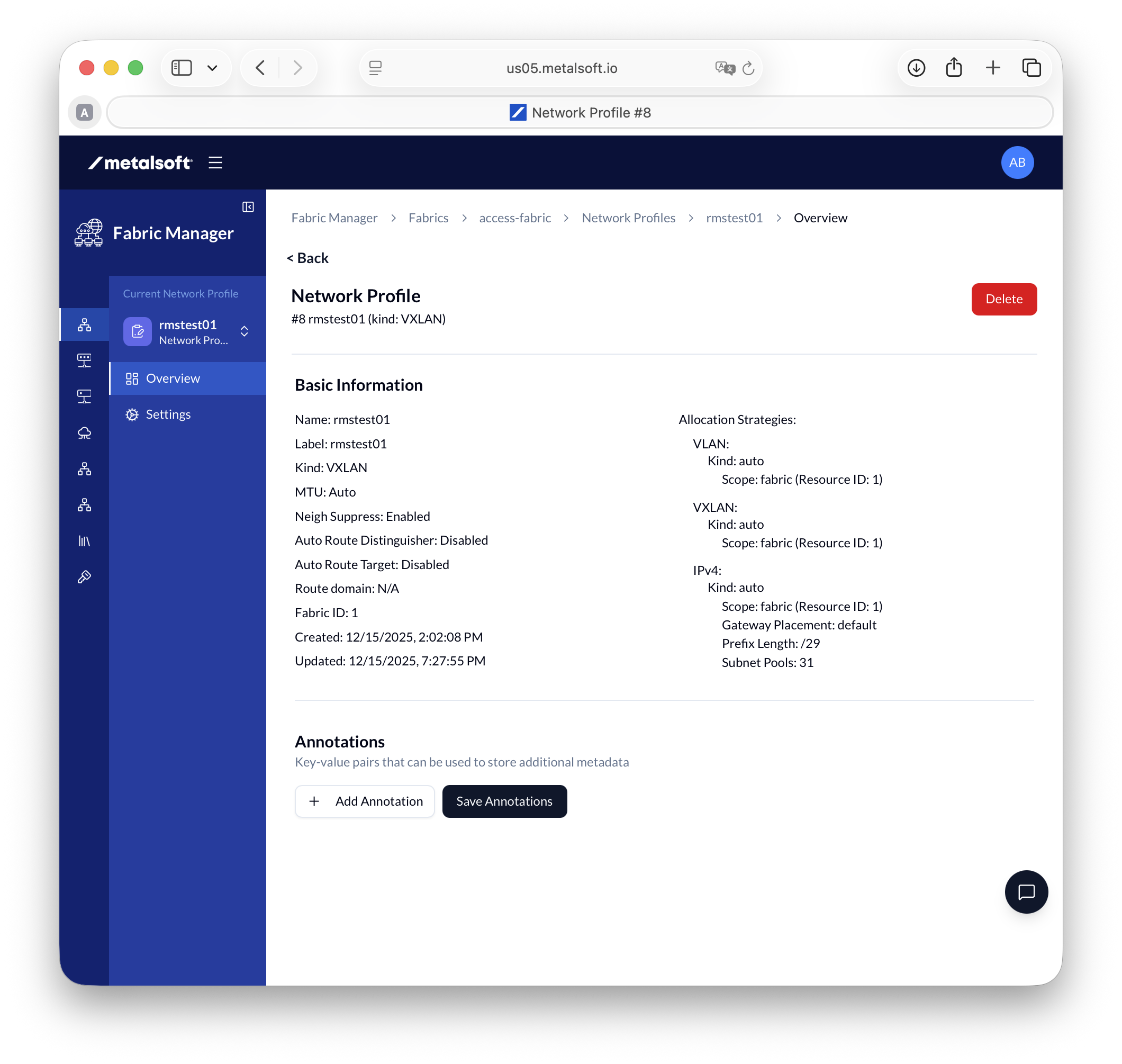1122x1064 pixels.
Task: Click Gateway Placement: default text
Action: 799,625
